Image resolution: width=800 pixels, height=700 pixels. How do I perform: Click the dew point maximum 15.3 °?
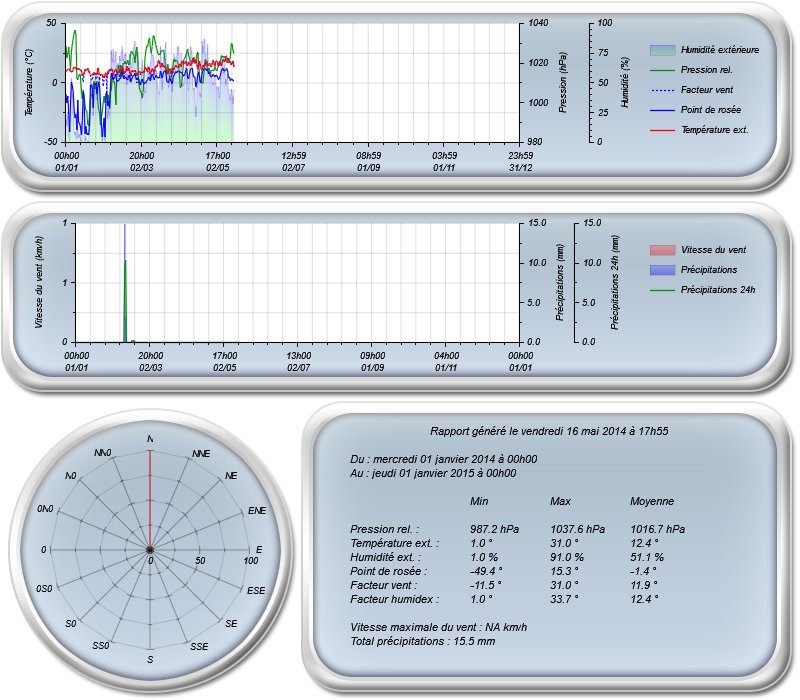564,571
